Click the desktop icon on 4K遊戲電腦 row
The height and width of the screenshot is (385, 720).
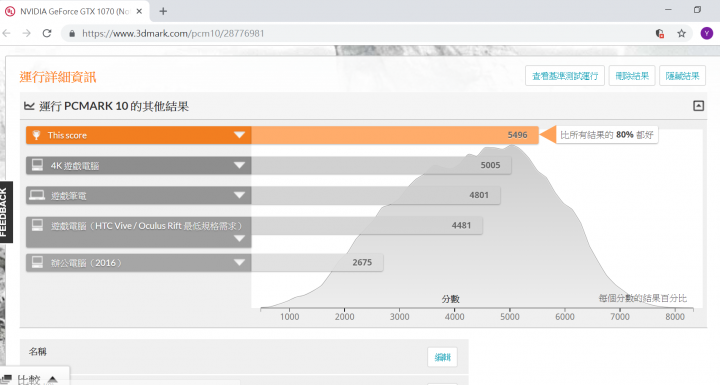point(37,165)
